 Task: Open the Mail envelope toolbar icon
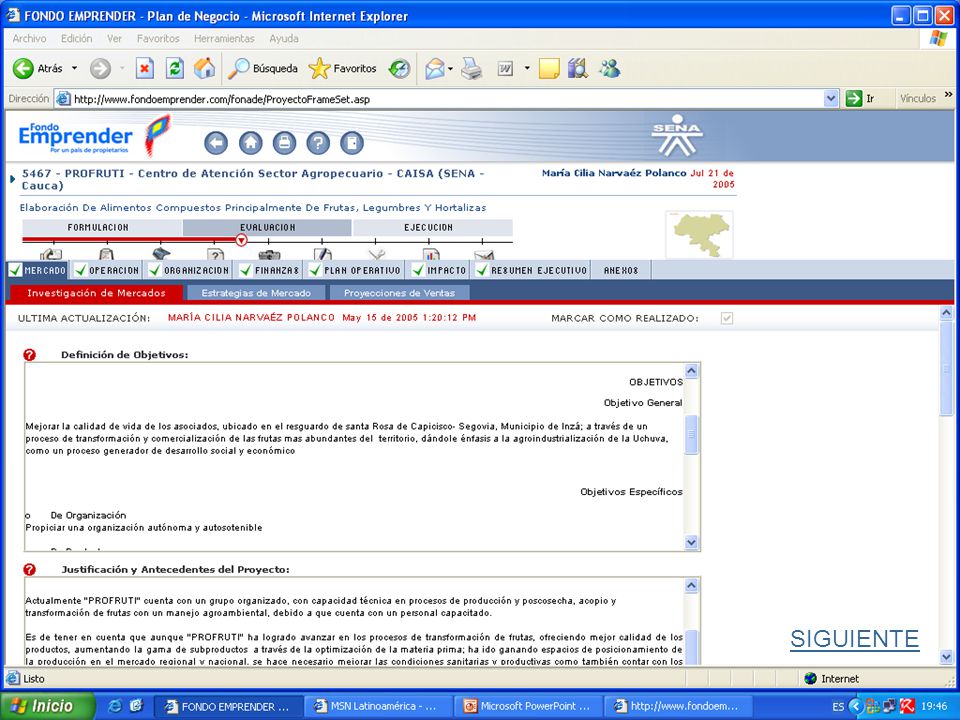tap(434, 68)
